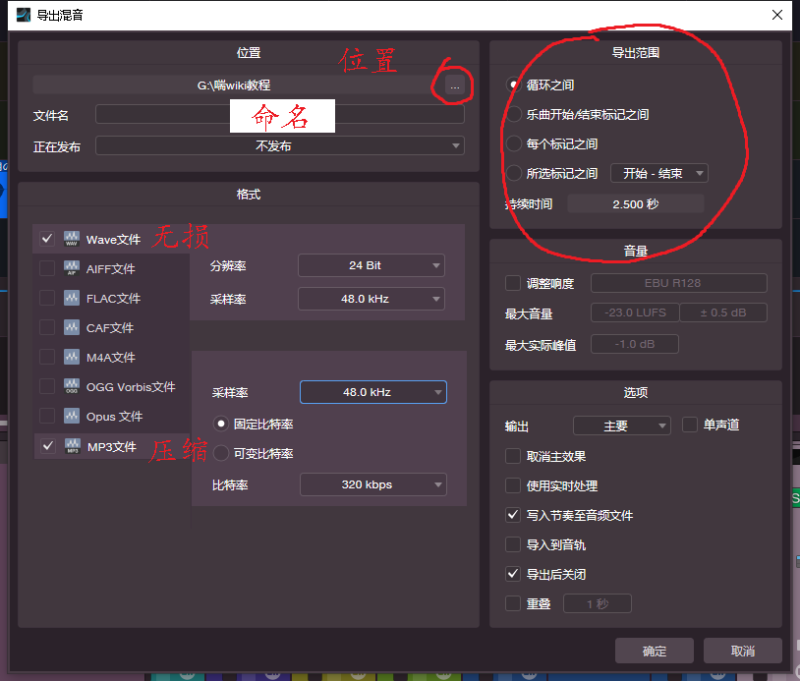Screen dimensions: 800x681
Task: Select 可变比特率 radio button
Action: pyautogui.click(x=221, y=454)
